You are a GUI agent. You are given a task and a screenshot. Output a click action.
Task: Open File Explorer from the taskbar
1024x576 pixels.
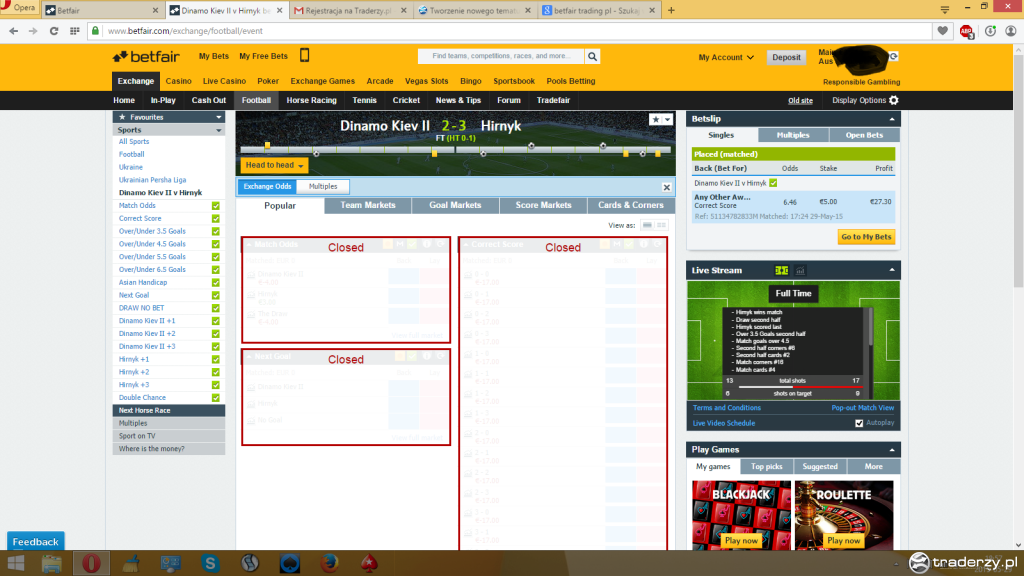coord(52,563)
